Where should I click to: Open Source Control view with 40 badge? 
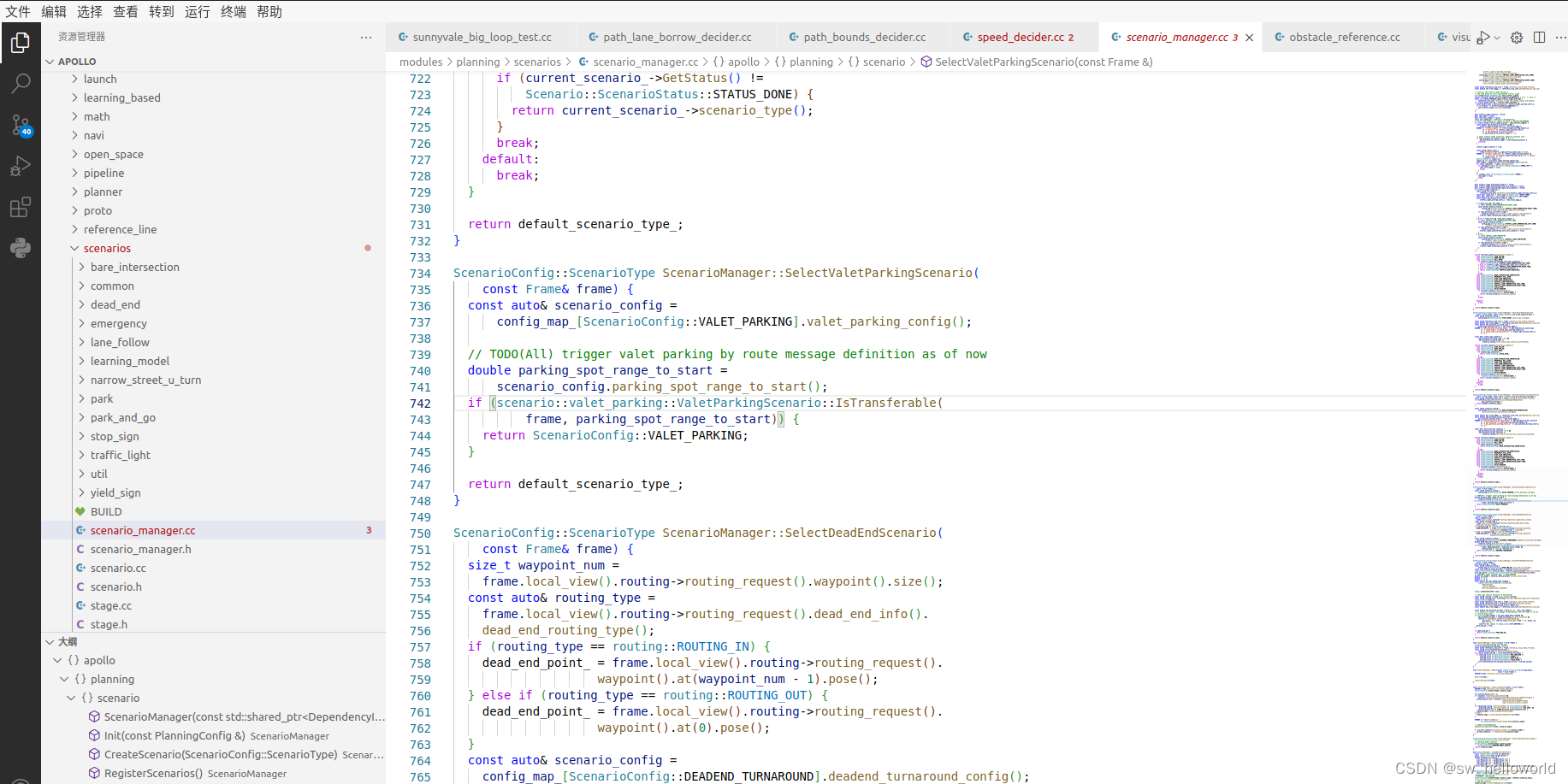click(21, 125)
